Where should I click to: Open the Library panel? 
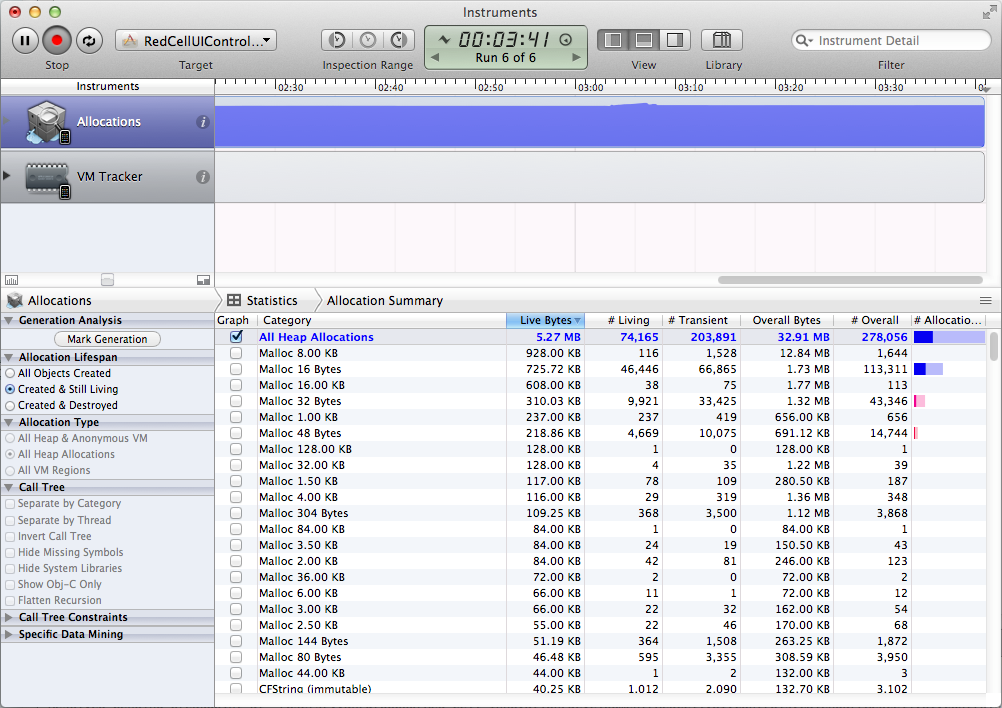coord(722,40)
